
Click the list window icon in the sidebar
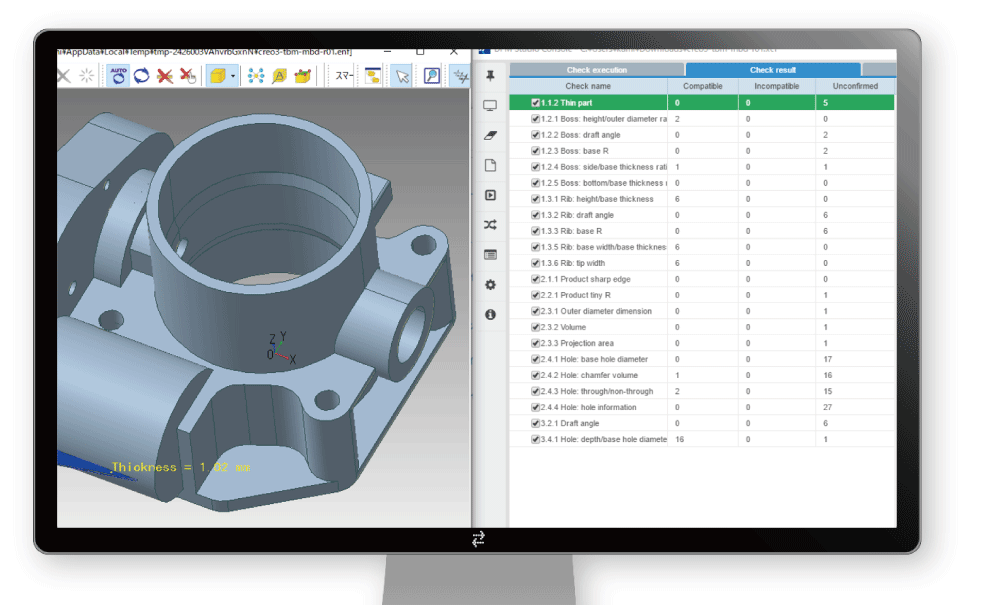490,255
